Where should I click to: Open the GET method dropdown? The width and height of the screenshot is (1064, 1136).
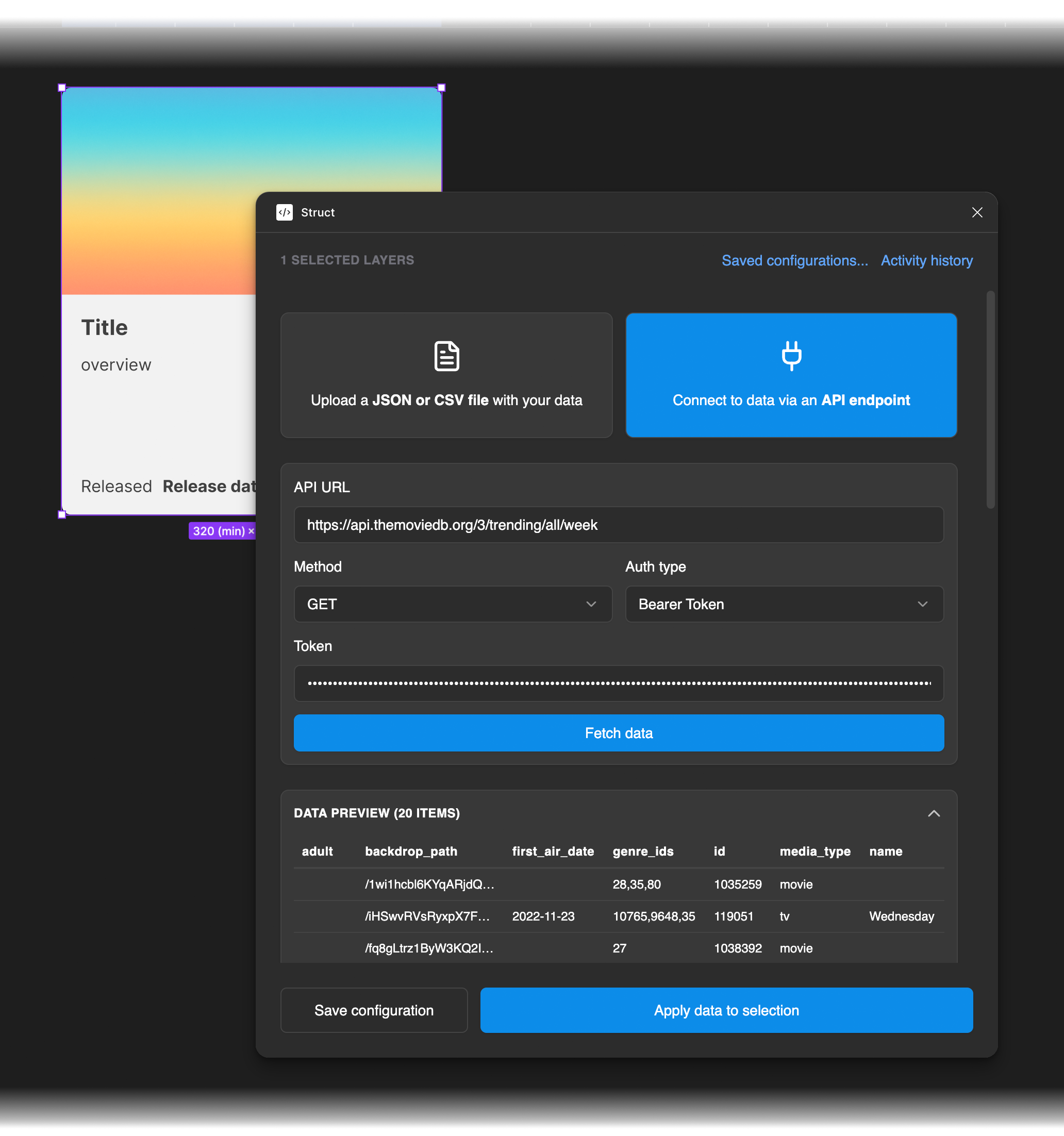(x=453, y=604)
